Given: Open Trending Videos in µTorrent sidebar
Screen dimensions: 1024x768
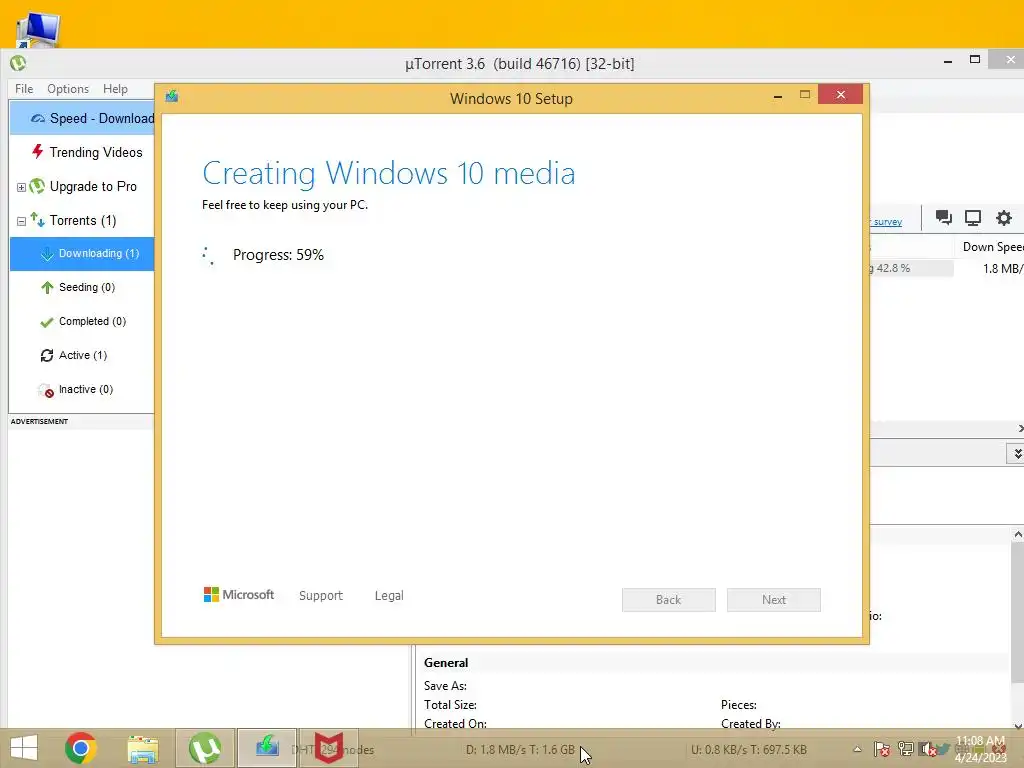Looking at the screenshot, I should [96, 152].
